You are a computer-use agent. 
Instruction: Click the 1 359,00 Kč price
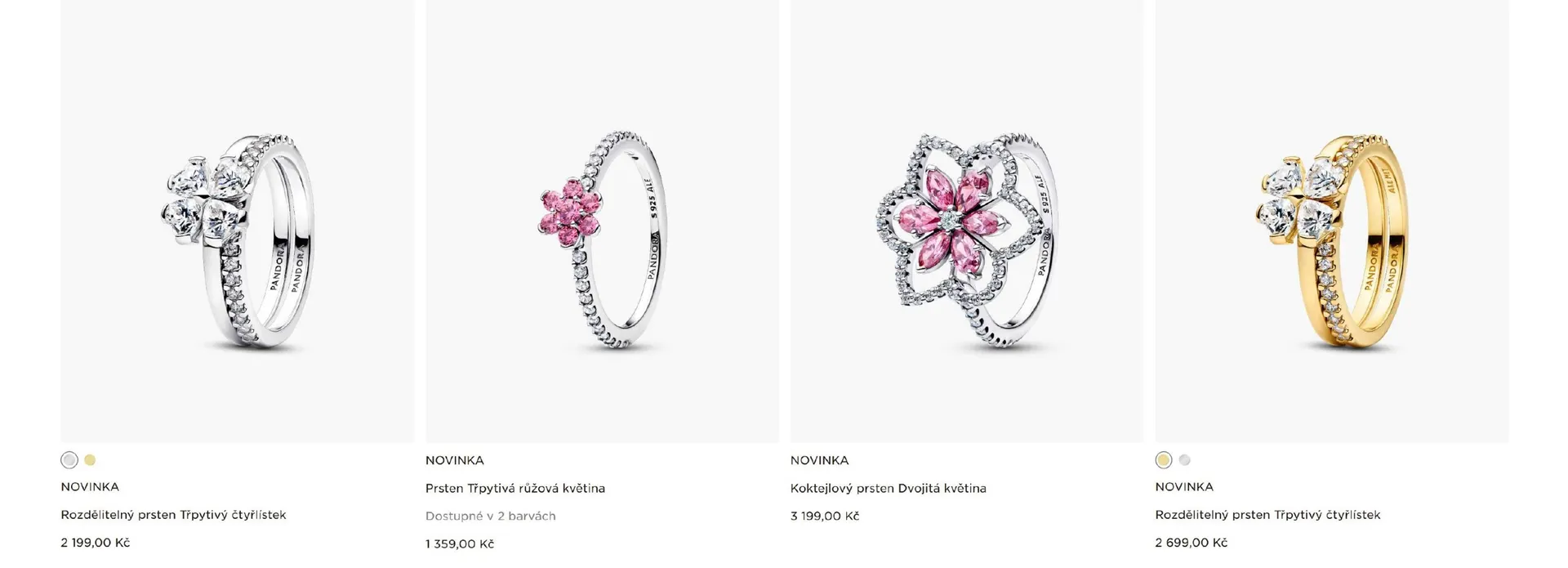pyautogui.click(x=460, y=543)
